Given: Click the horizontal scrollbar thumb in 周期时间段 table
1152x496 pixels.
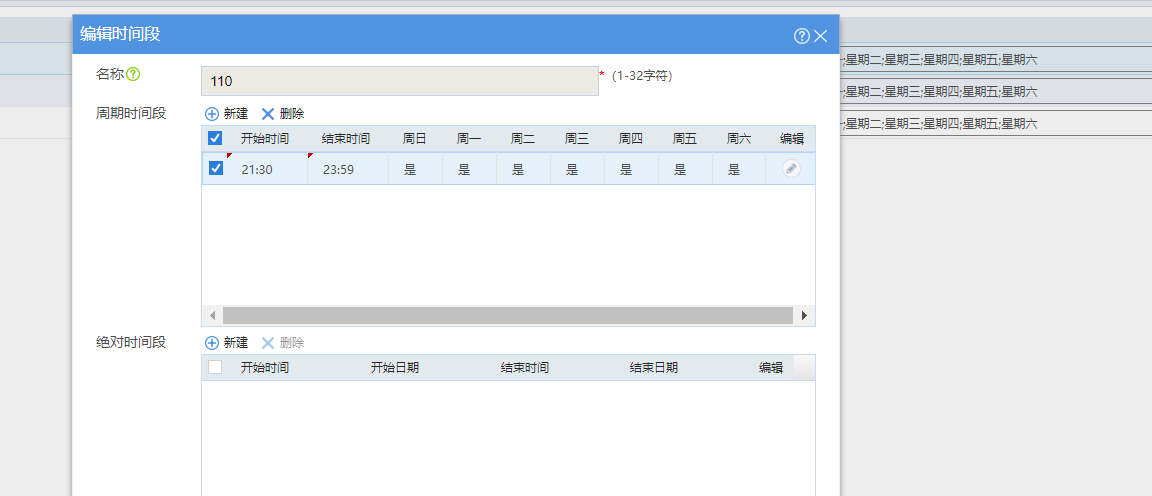Looking at the screenshot, I should tap(508, 315).
